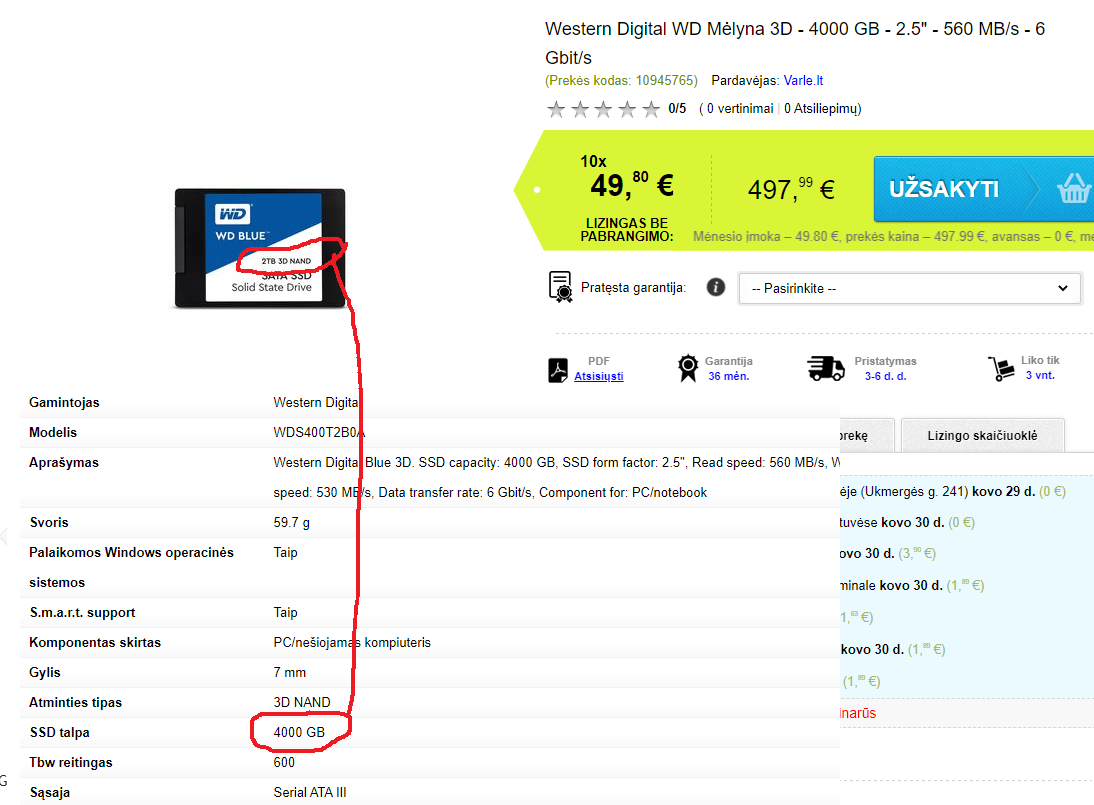The height and width of the screenshot is (805, 1094).
Task: Click the product code 10945765 text
Action: click(x=621, y=80)
